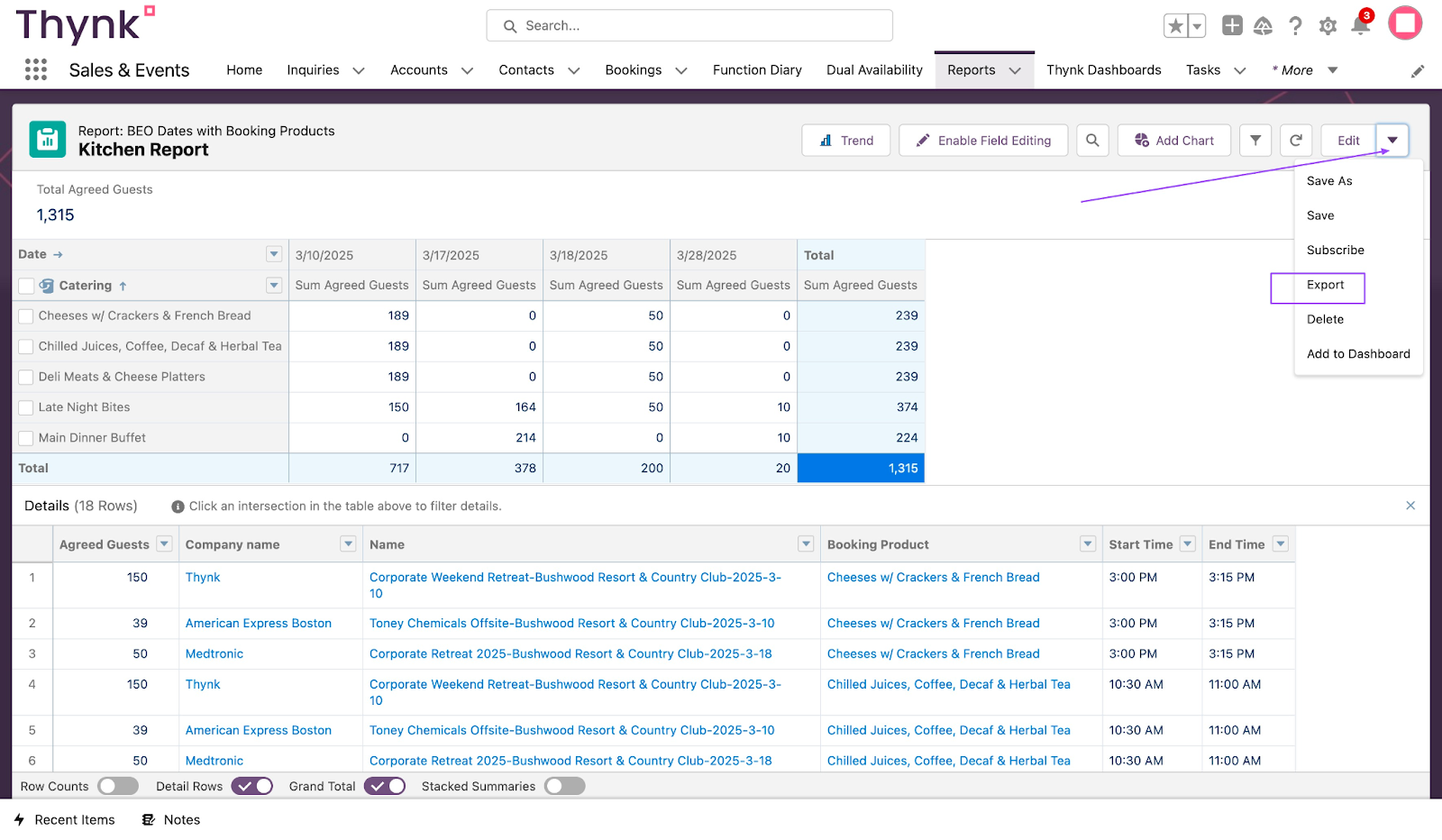Viewport: 1442px width, 840px height.
Task: Check the Late Night Bites row checkbox
Action: 26,407
